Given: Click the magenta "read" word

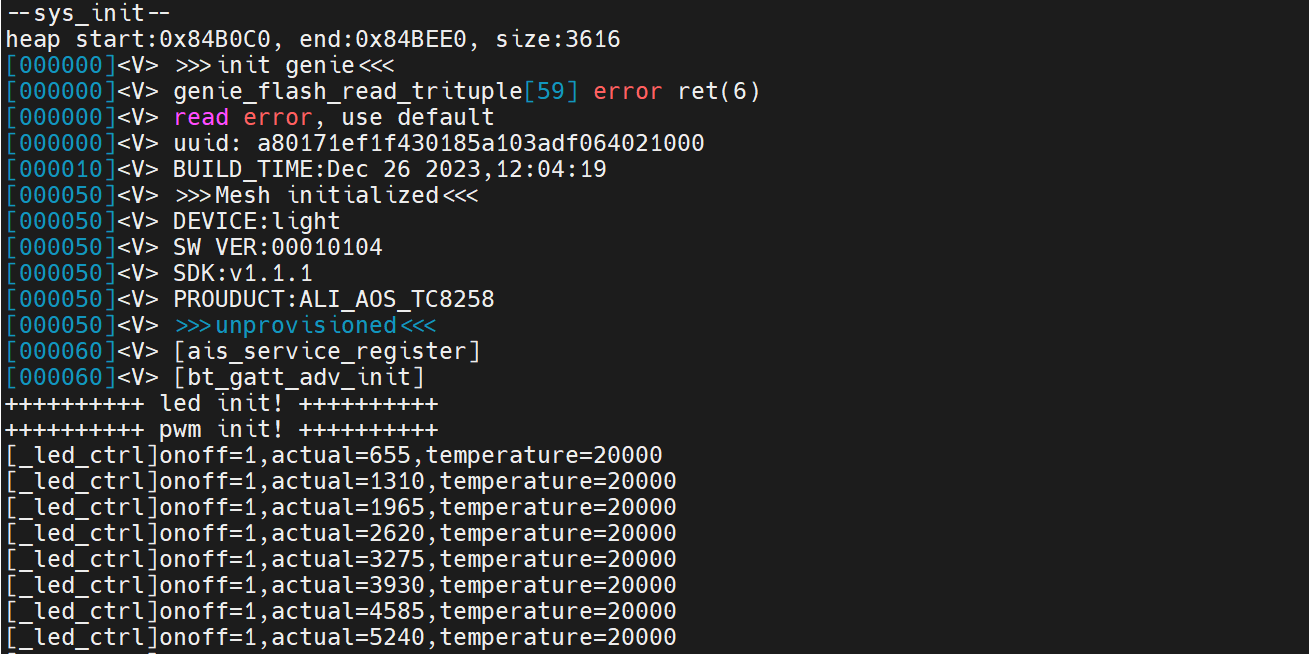Looking at the screenshot, I should coord(201,118).
